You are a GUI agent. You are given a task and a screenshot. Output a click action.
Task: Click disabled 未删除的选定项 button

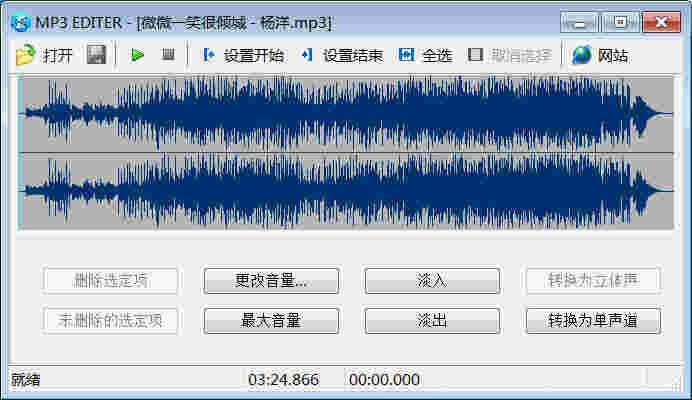coord(110,320)
